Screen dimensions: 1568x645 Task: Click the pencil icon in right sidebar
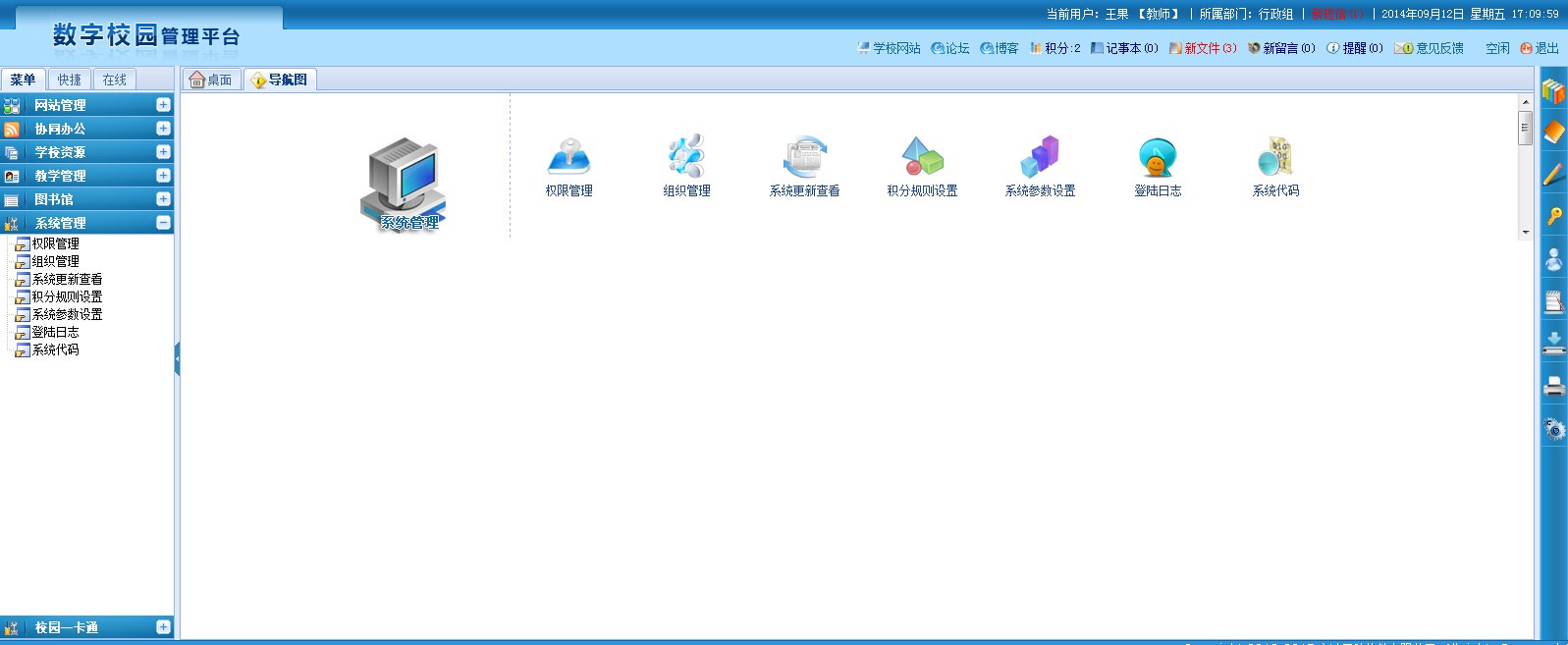(x=1553, y=175)
